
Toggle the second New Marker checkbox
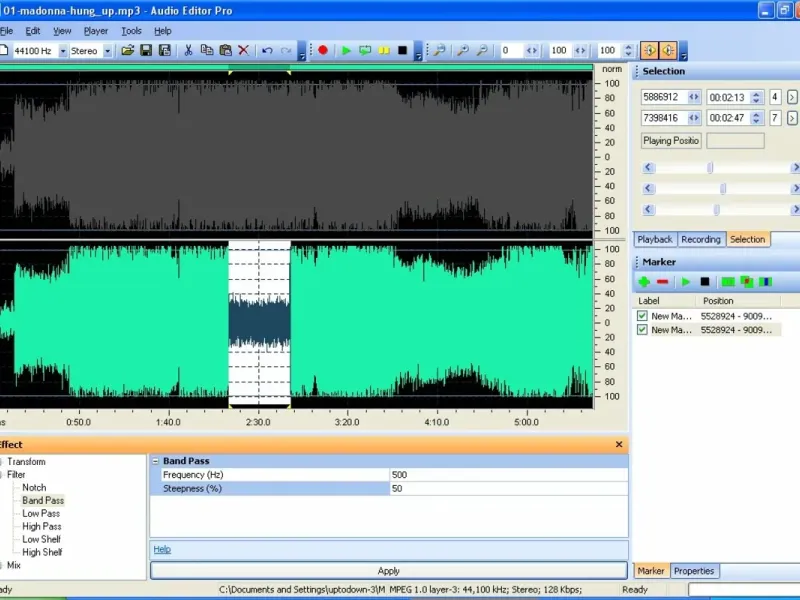point(642,329)
